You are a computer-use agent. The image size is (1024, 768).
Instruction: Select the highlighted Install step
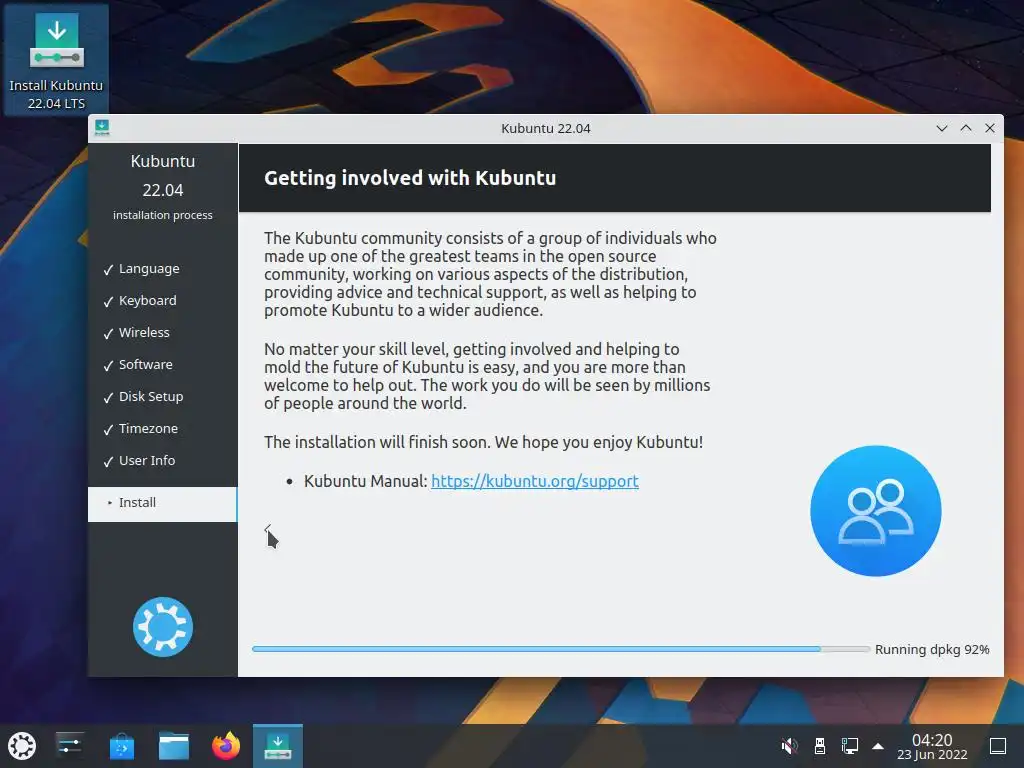coord(163,504)
